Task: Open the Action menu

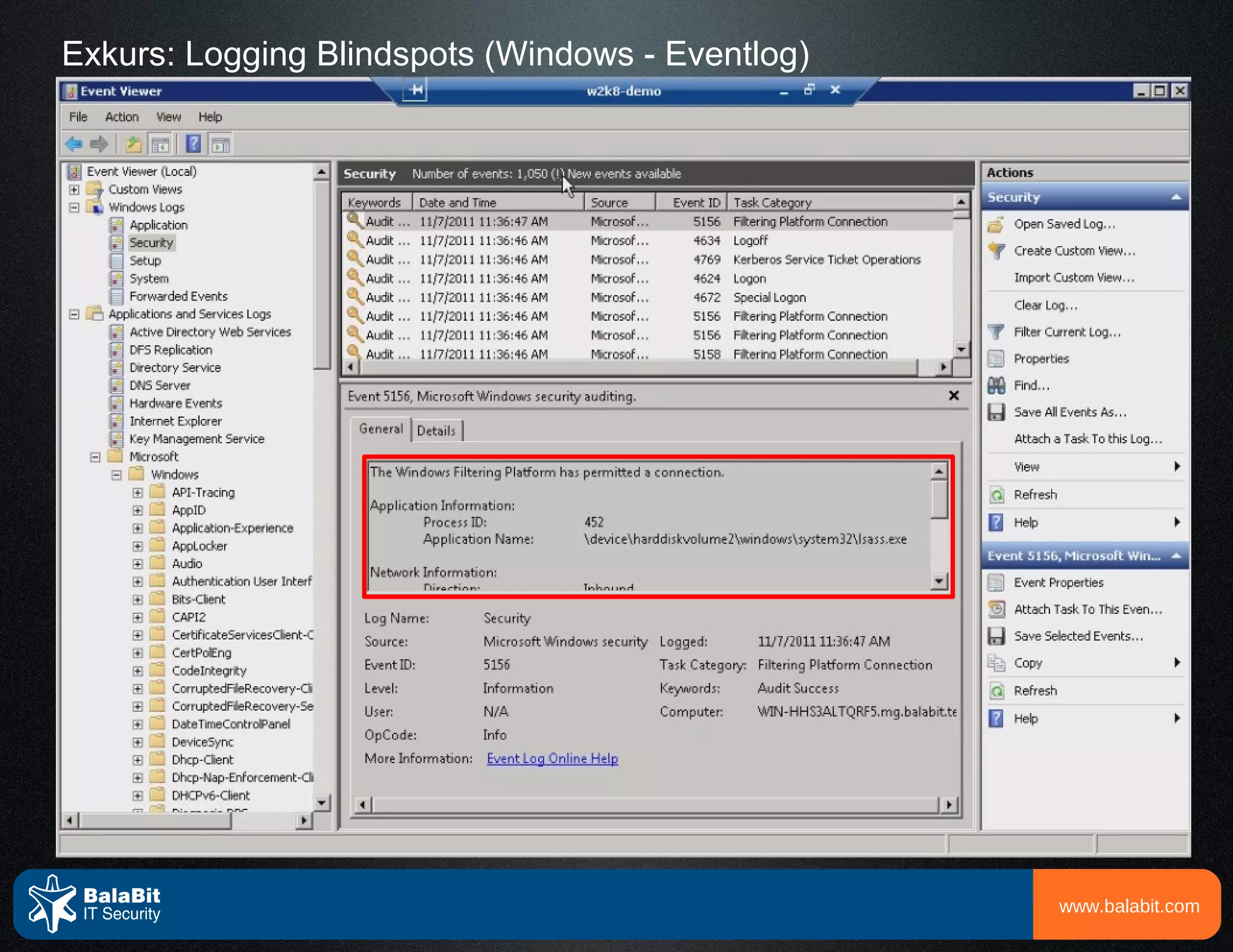Action: point(122,117)
